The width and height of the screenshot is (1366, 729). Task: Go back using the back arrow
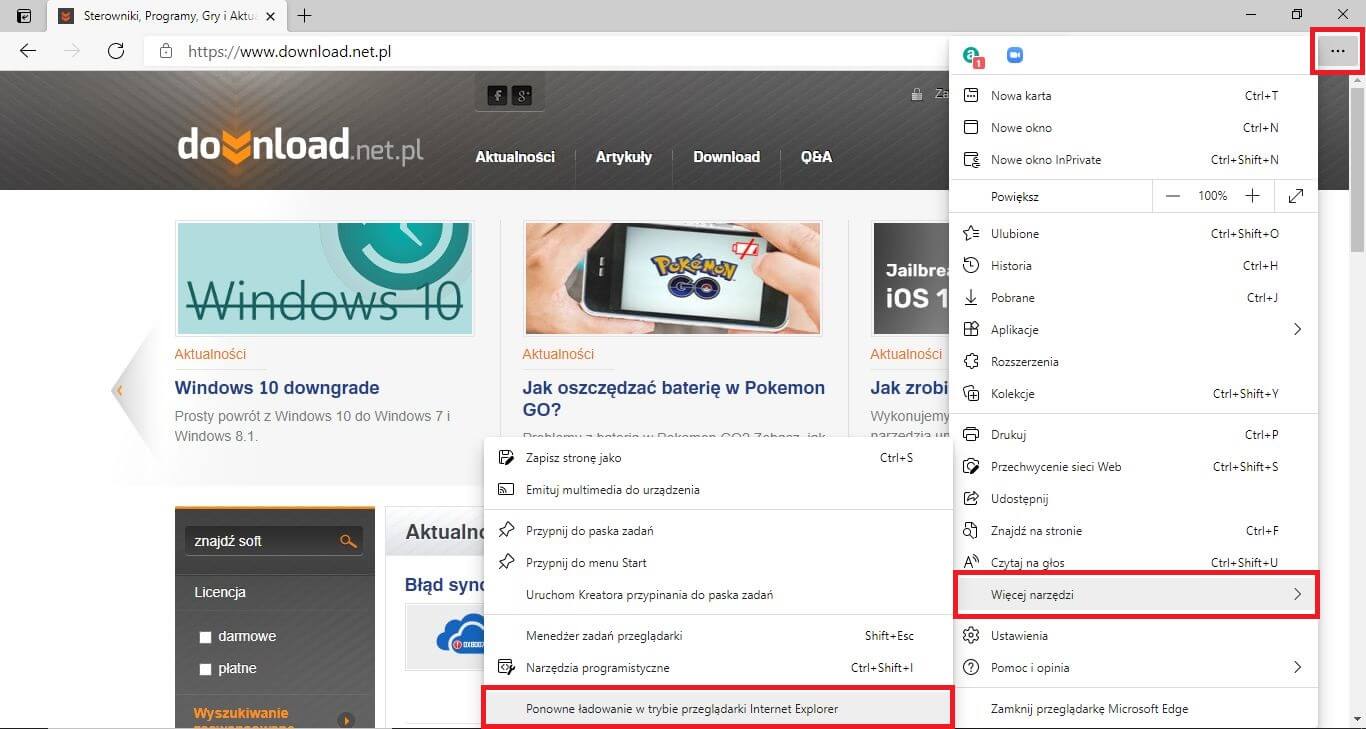click(x=28, y=51)
